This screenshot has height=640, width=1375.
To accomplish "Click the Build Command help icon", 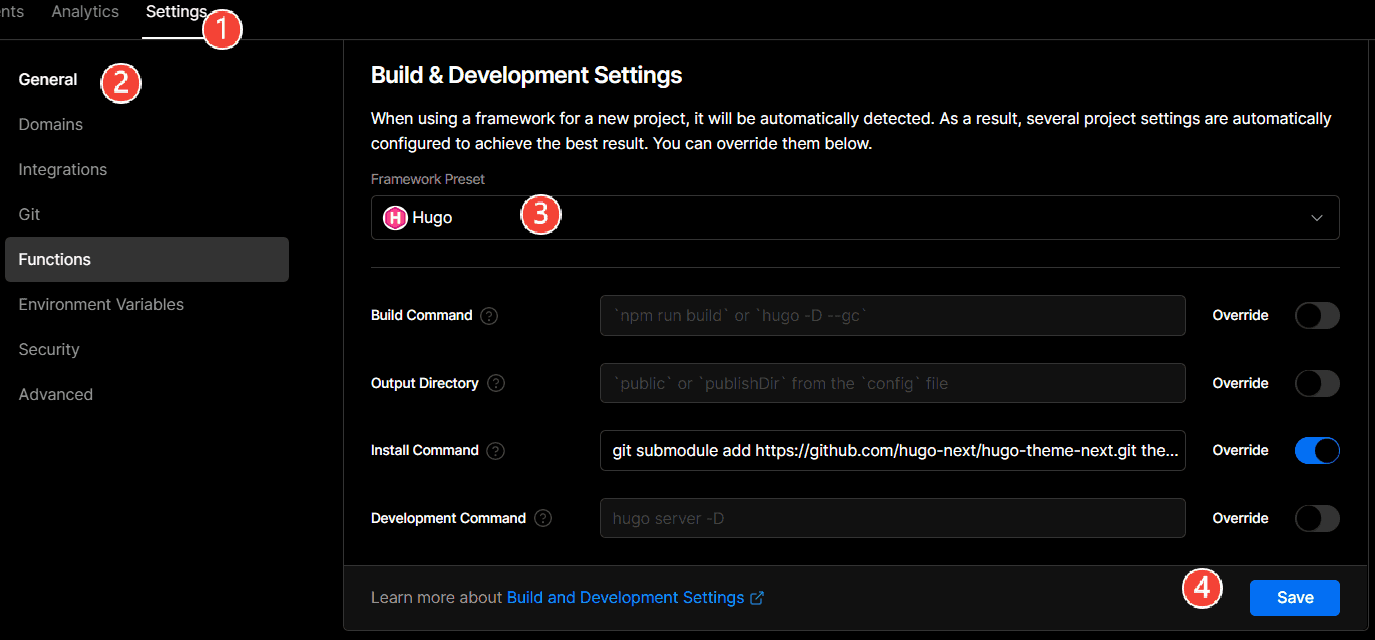I will [x=489, y=316].
